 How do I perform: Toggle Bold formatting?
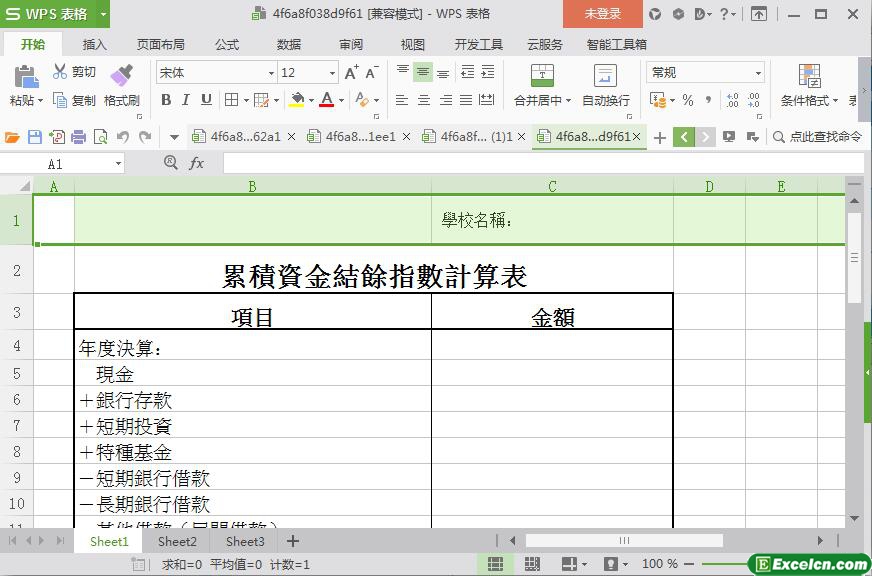coord(166,100)
